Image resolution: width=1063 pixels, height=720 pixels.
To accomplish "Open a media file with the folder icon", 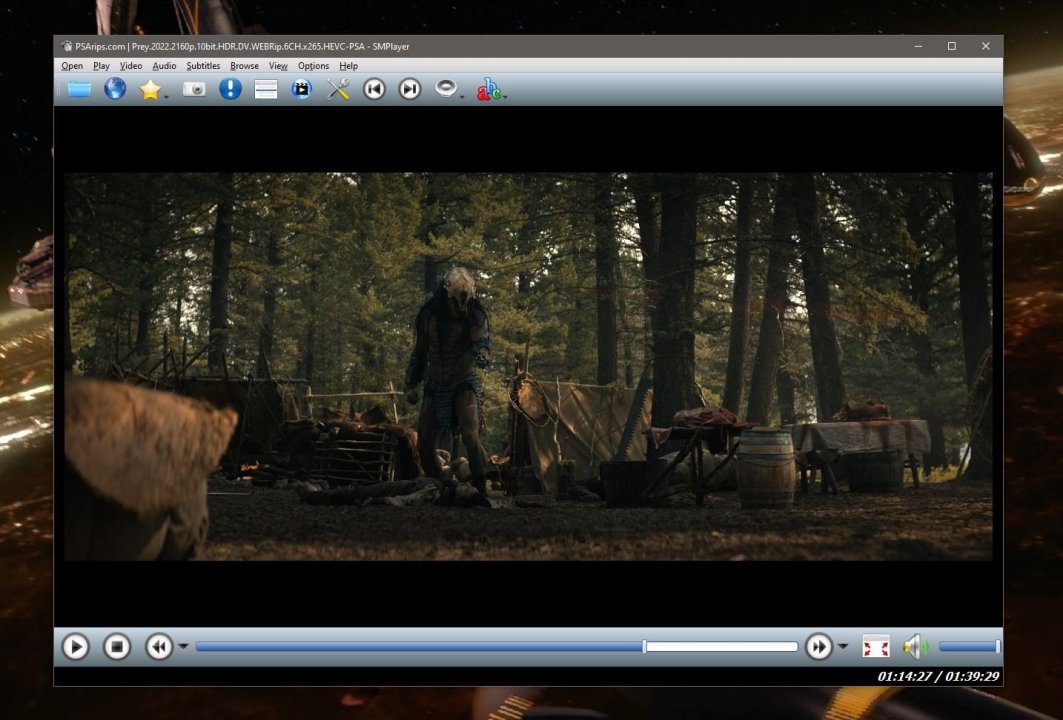I will point(78,89).
